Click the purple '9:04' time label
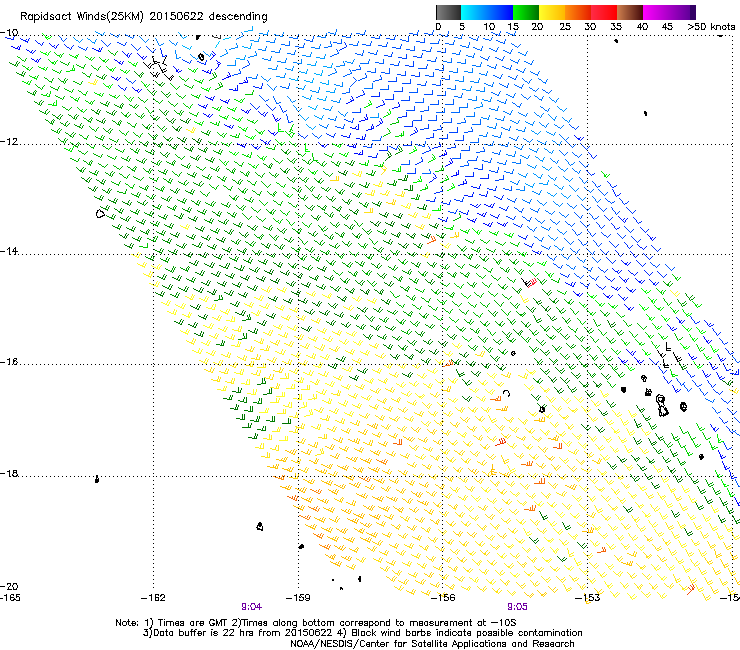The height and width of the screenshot is (650, 740). (x=252, y=607)
